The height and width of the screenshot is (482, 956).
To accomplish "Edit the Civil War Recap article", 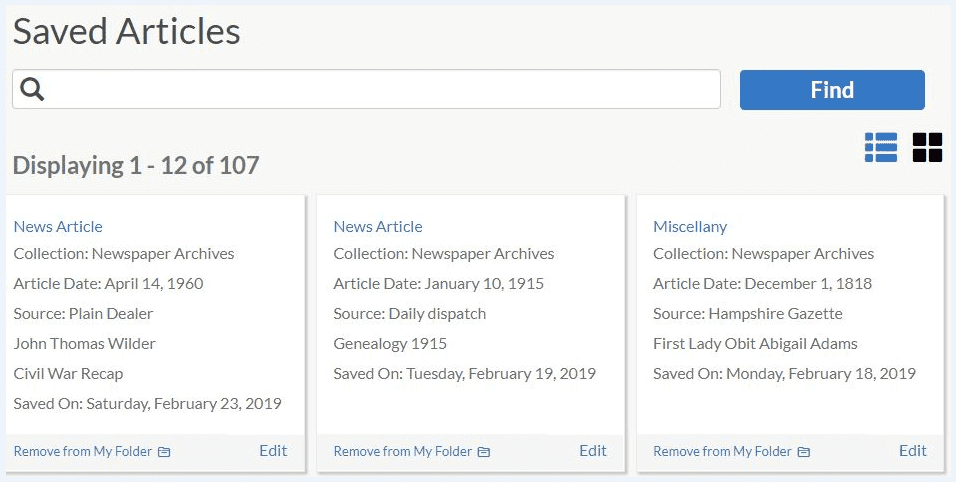I will point(273,451).
